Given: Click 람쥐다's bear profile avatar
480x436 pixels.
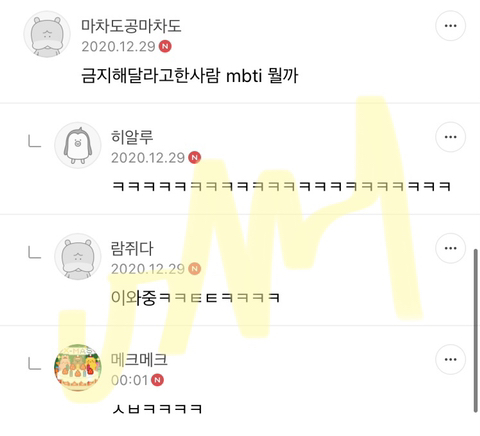Looking at the screenshot, I should pyautogui.click(x=78, y=256).
